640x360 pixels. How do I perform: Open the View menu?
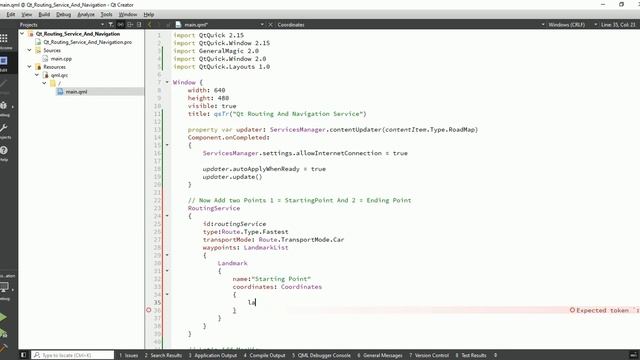tap(27, 14)
